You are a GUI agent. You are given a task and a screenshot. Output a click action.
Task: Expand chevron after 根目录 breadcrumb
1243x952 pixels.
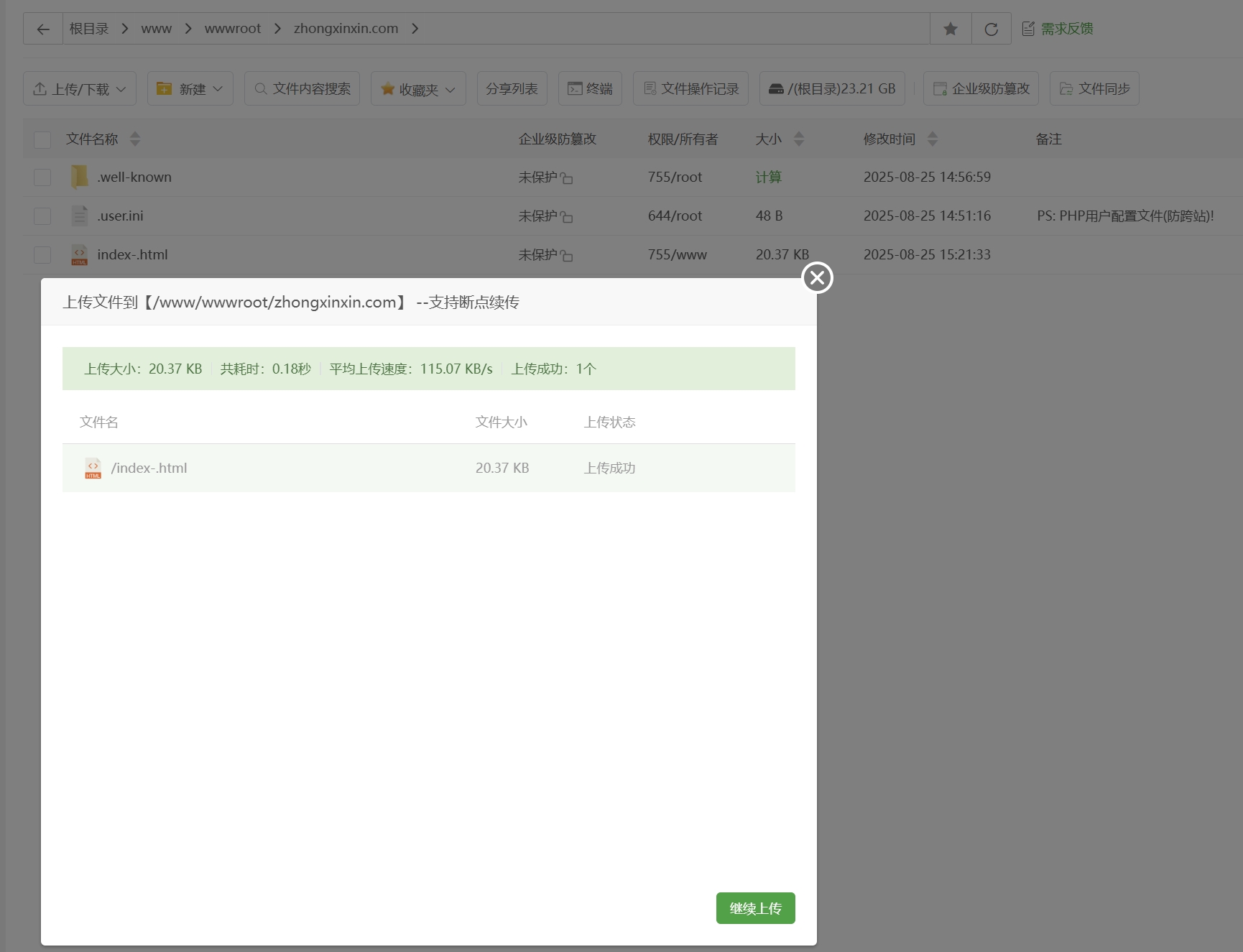pos(125,29)
